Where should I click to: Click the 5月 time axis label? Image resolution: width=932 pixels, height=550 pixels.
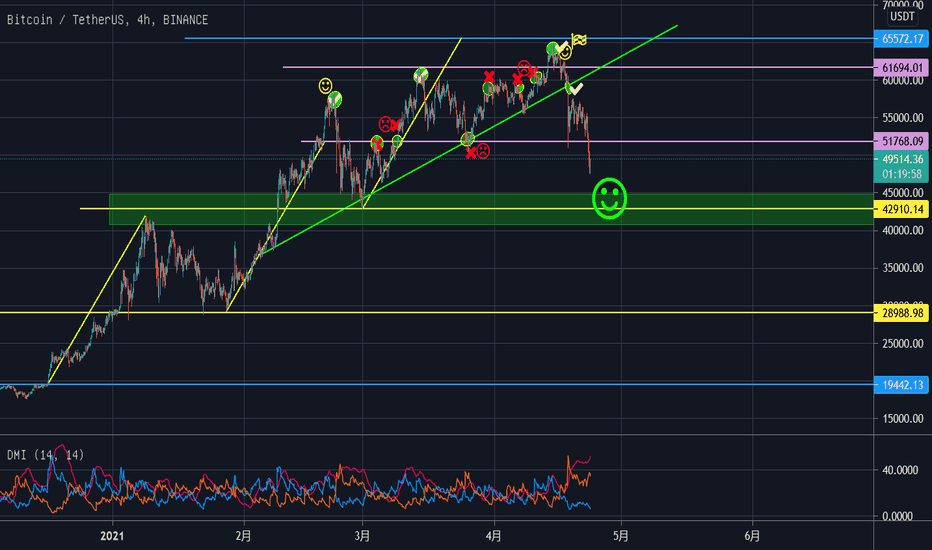point(621,536)
